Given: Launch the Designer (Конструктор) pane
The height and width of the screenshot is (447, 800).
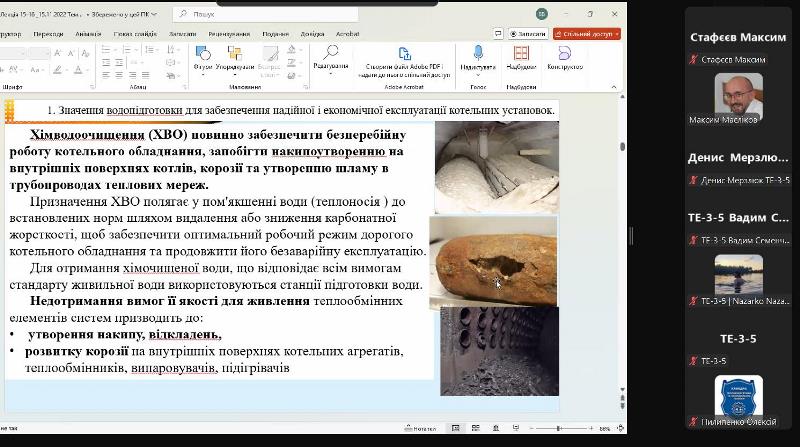Looking at the screenshot, I should point(564,57).
